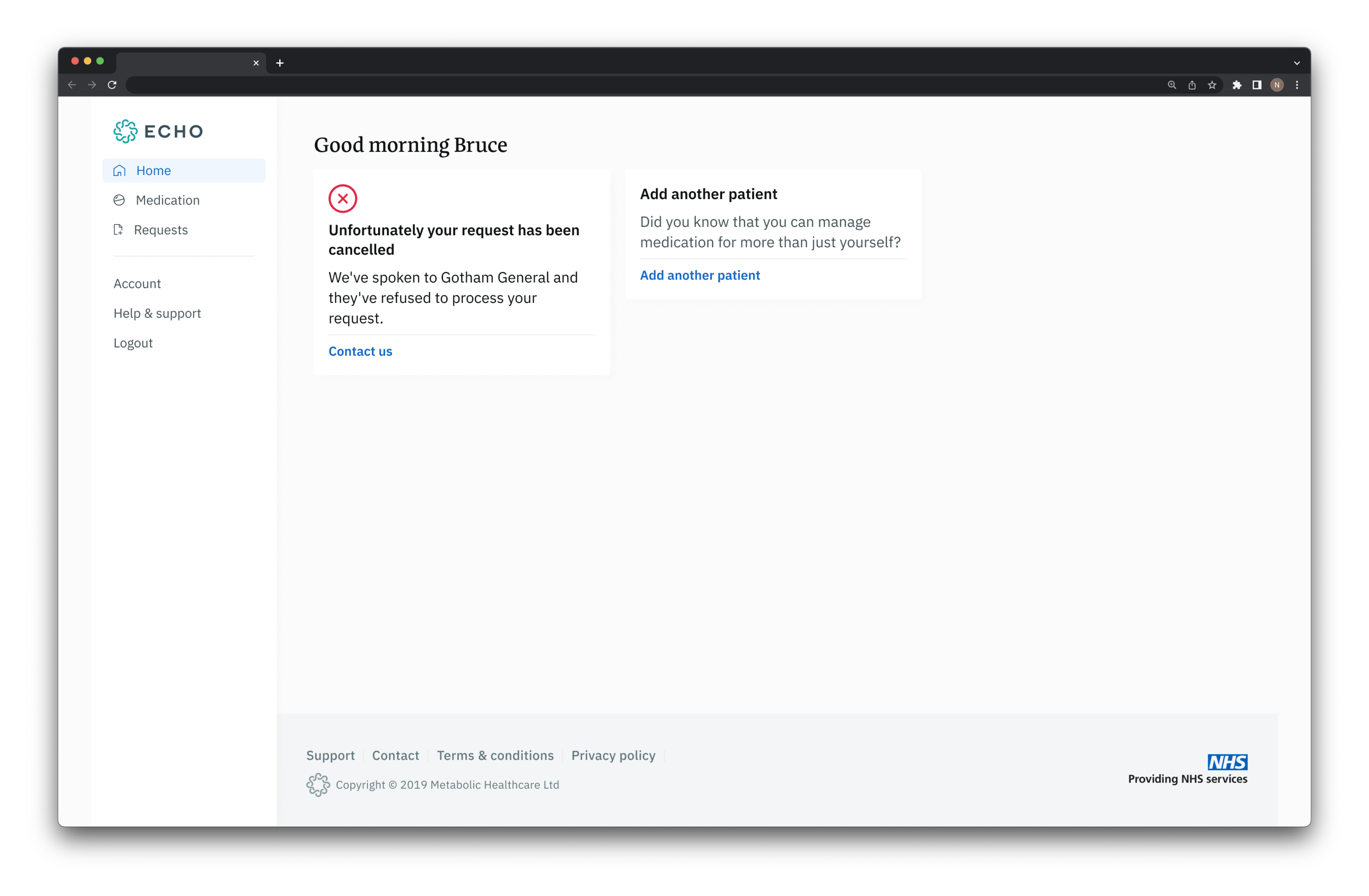Click the Contact us link

(x=360, y=351)
